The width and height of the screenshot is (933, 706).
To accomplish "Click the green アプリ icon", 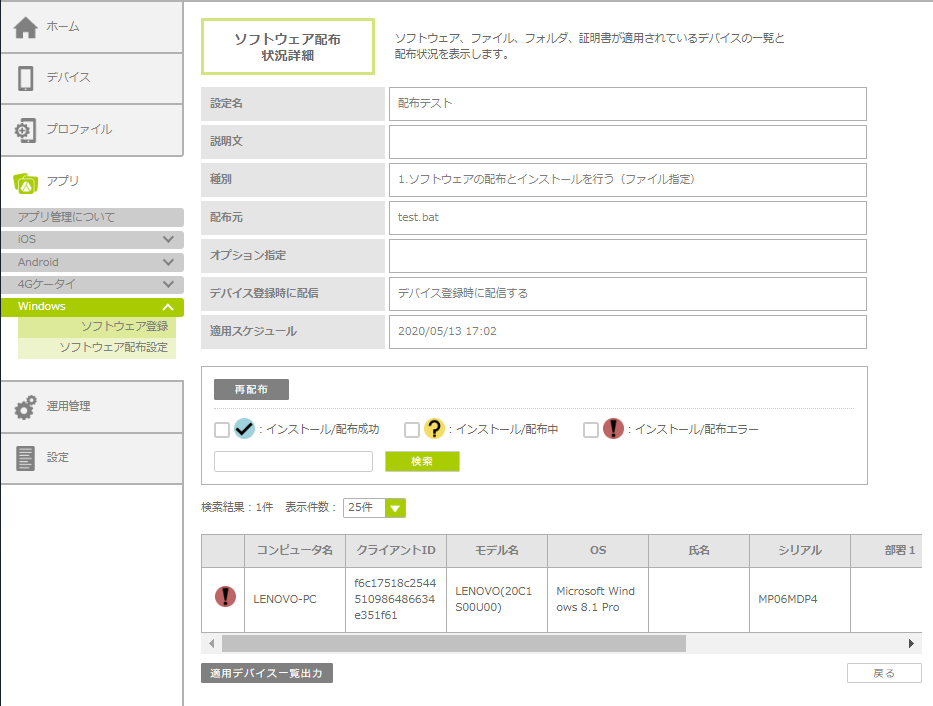I will (26, 182).
